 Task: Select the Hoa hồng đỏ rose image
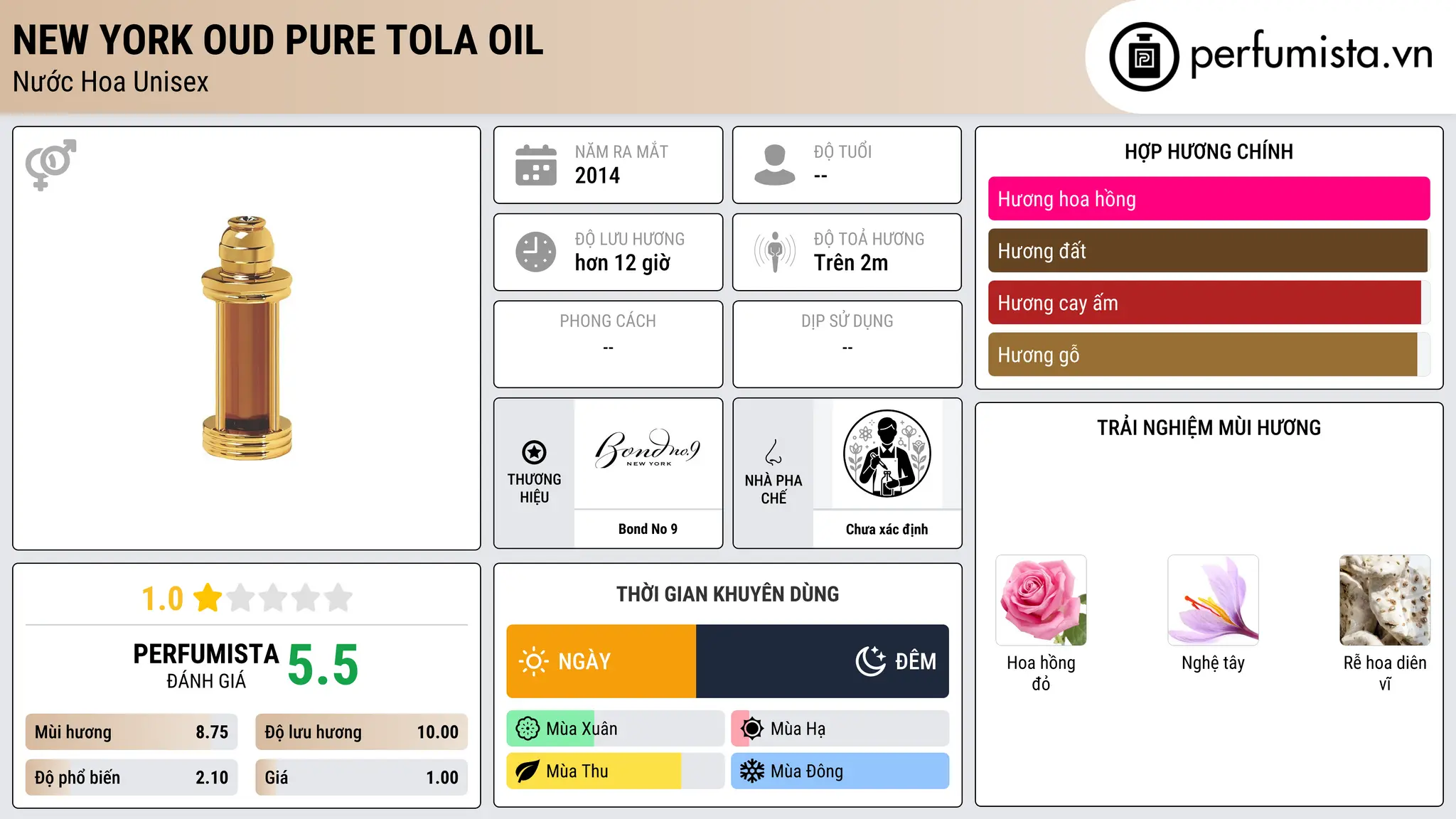(x=1041, y=600)
